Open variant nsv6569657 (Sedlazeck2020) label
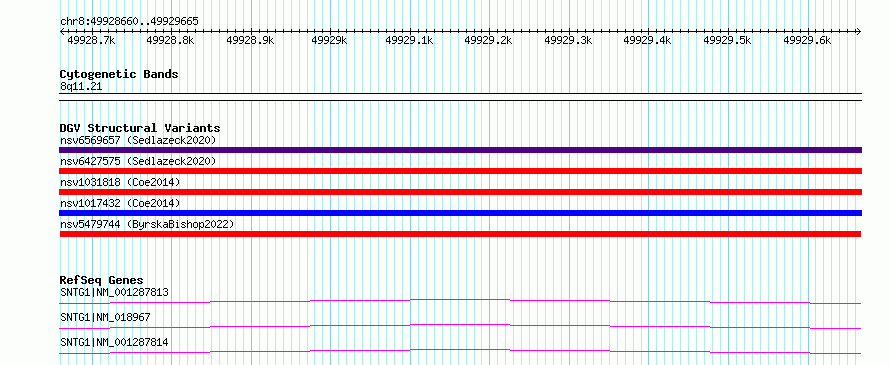Viewport: 890px width, 365px height. pyautogui.click(x=138, y=140)
